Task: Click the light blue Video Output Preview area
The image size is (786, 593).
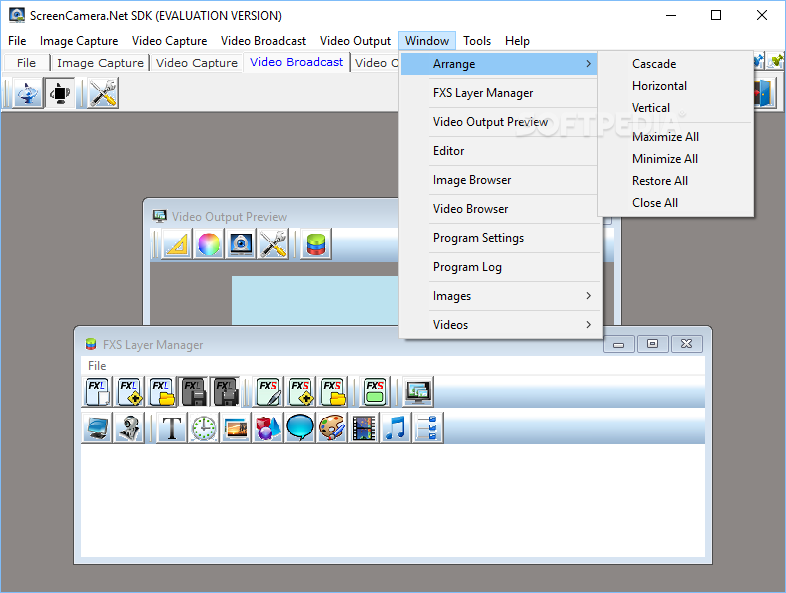Action: pos(315,300)
